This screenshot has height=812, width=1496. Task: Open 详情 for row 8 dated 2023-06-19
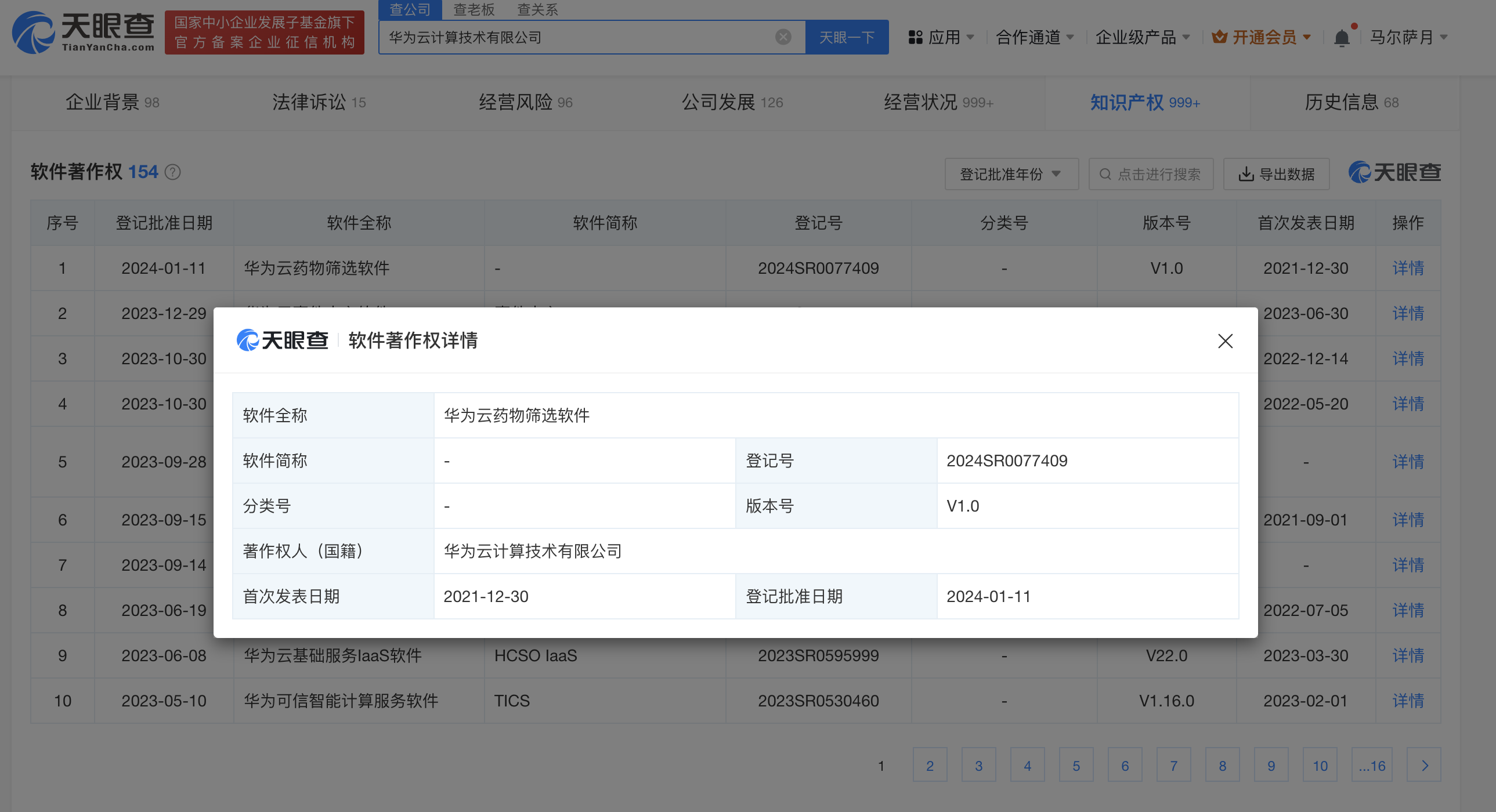[x=1408, y=611]
